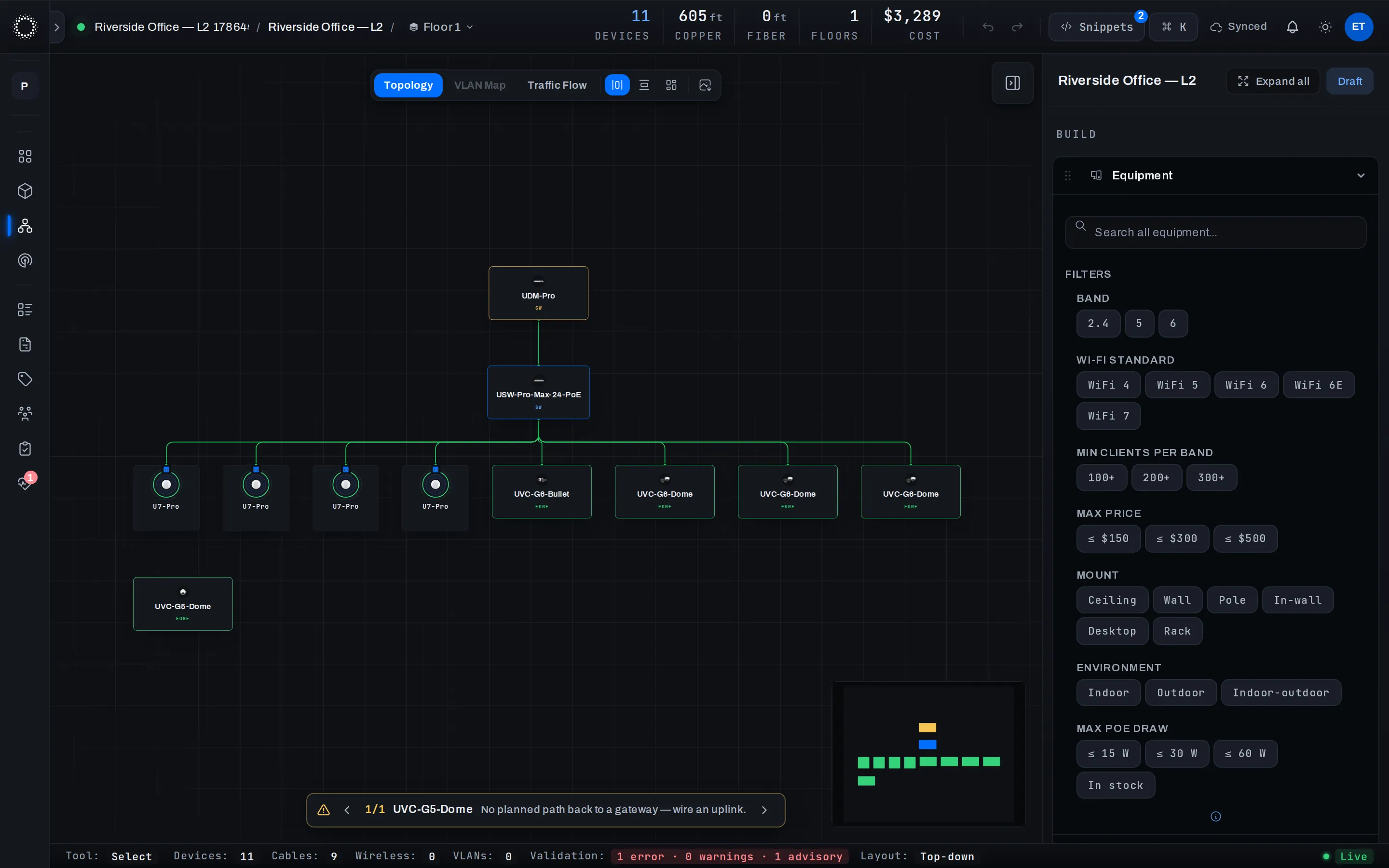Open the document report icon in the sidebar
Viewport: 1389px width, 868px height.
pyautogui.click(x=25, y=344)
